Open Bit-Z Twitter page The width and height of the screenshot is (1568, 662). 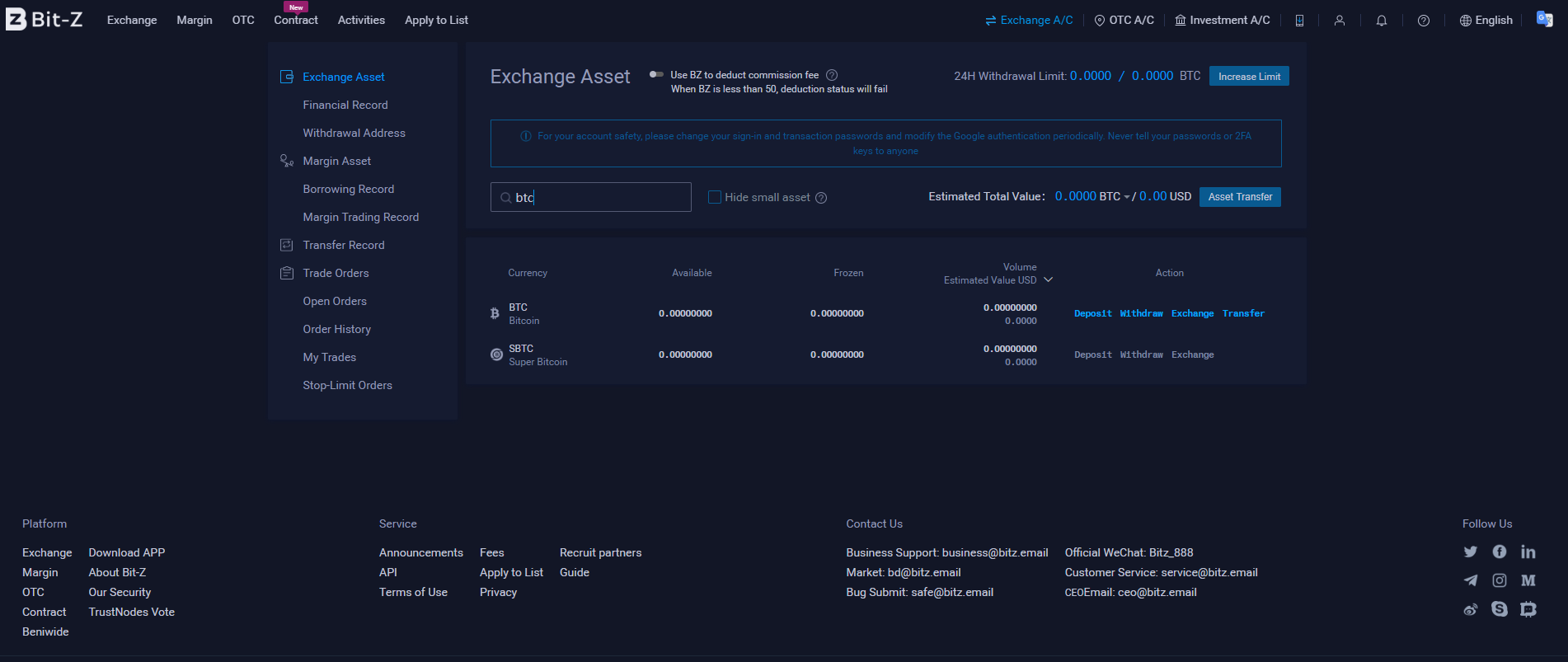[x=1471, y=552]
